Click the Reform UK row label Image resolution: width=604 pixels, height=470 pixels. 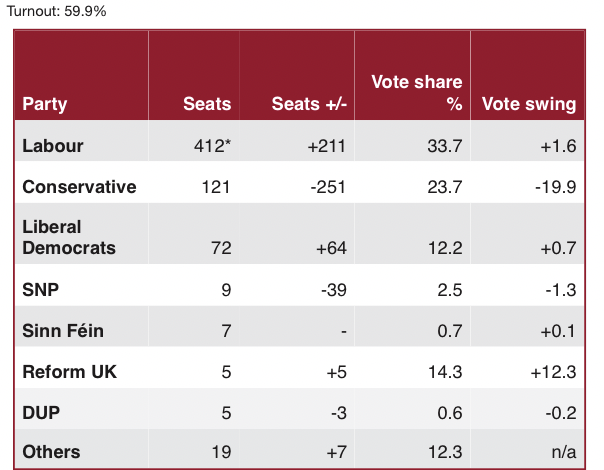[70, 372]
